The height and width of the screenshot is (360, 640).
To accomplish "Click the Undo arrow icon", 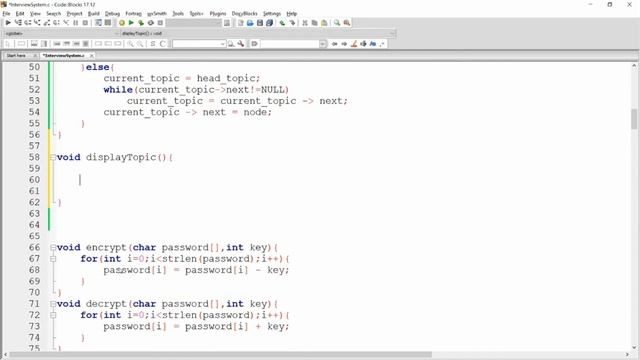I will [282, 23].
